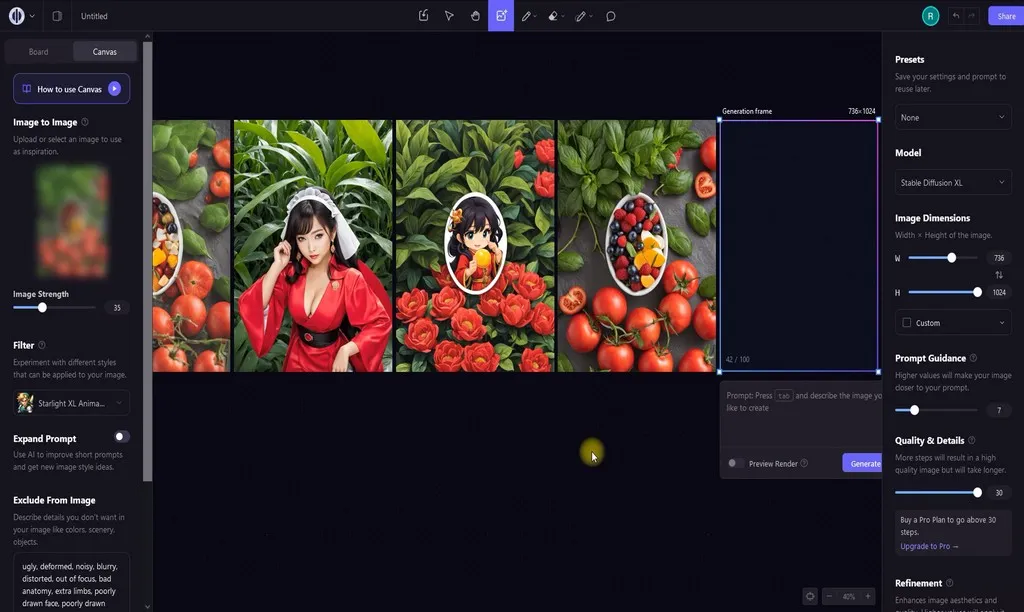Select the Generation Frame tool
The height and width of the screenshot is (612, 1024).
(501, 15)
